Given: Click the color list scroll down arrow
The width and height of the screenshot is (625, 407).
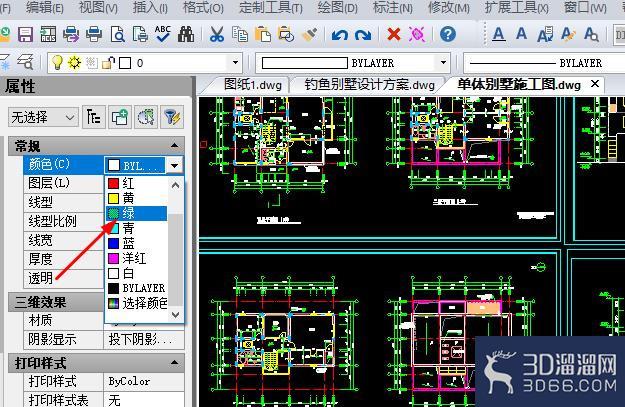Looking at the screenshot, I should pos(175,315).
